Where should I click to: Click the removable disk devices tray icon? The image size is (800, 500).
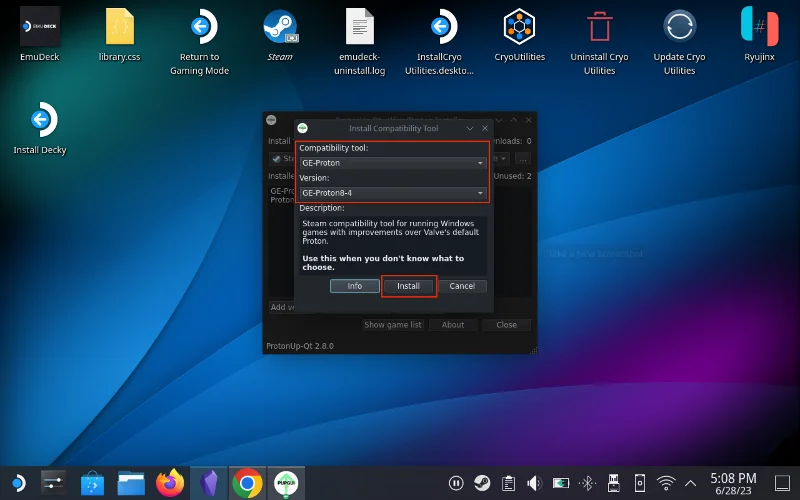click(x=613, y=483)
